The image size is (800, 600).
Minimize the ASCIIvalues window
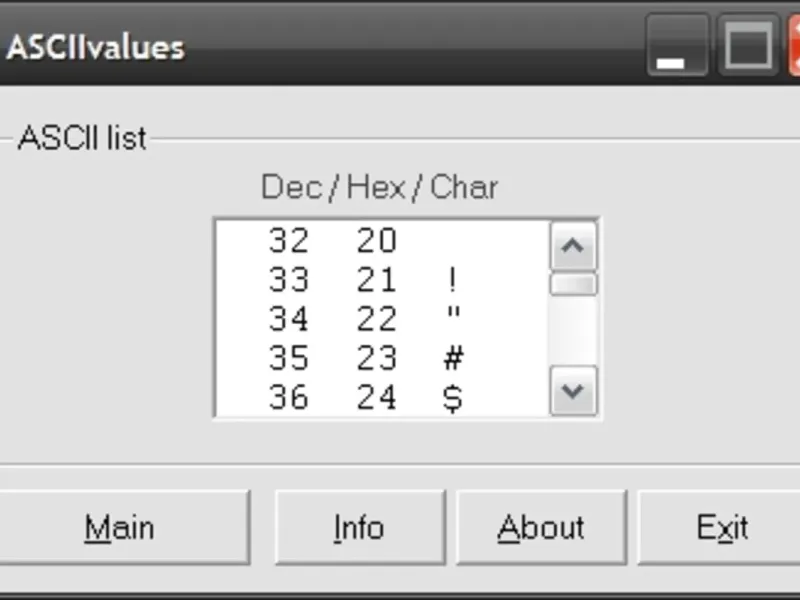click(676, 46)
